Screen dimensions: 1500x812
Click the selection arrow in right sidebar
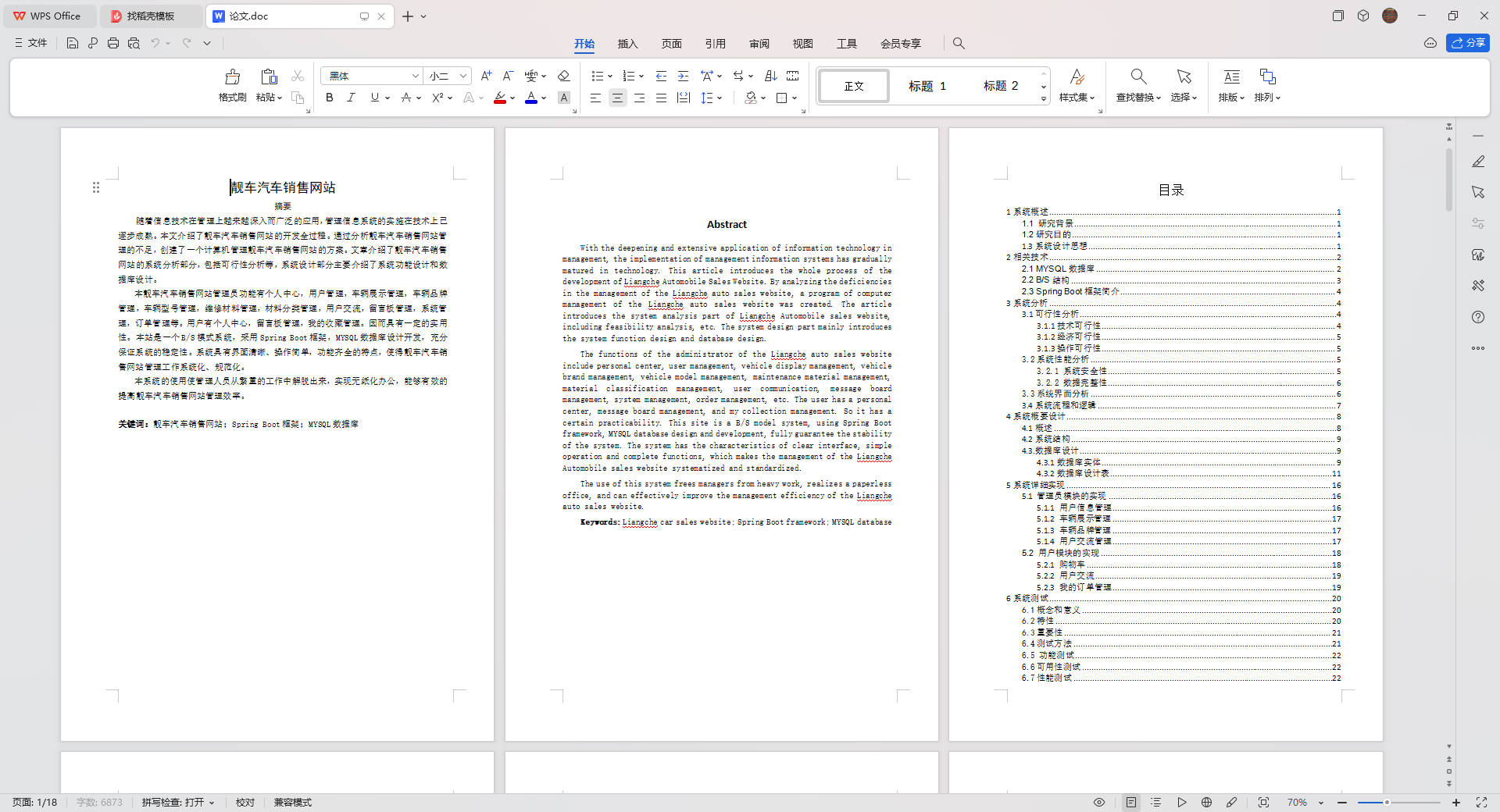[x=1478, y=192]
